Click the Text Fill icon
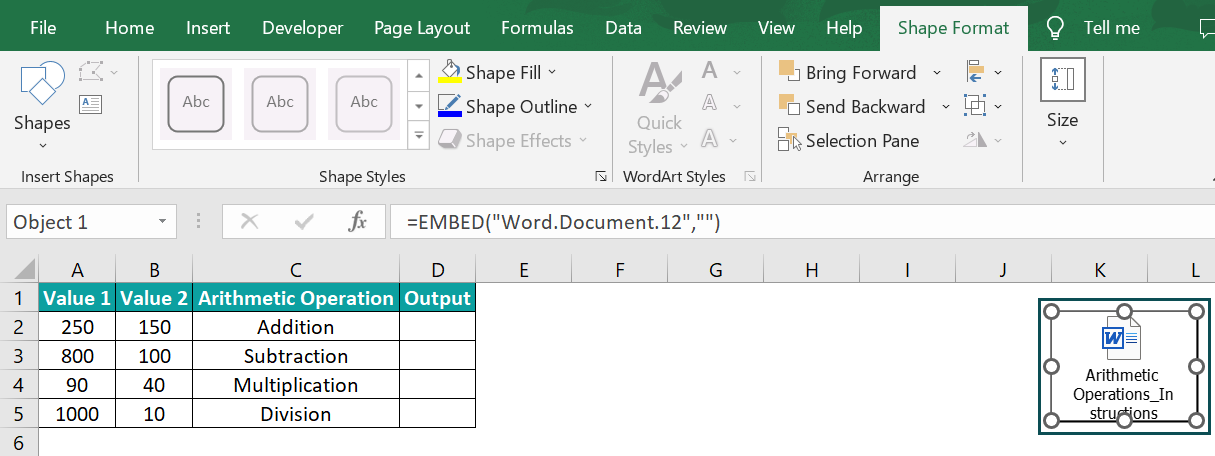Image resolution: width=1215 pixels, height=456 pixels. 709,70
